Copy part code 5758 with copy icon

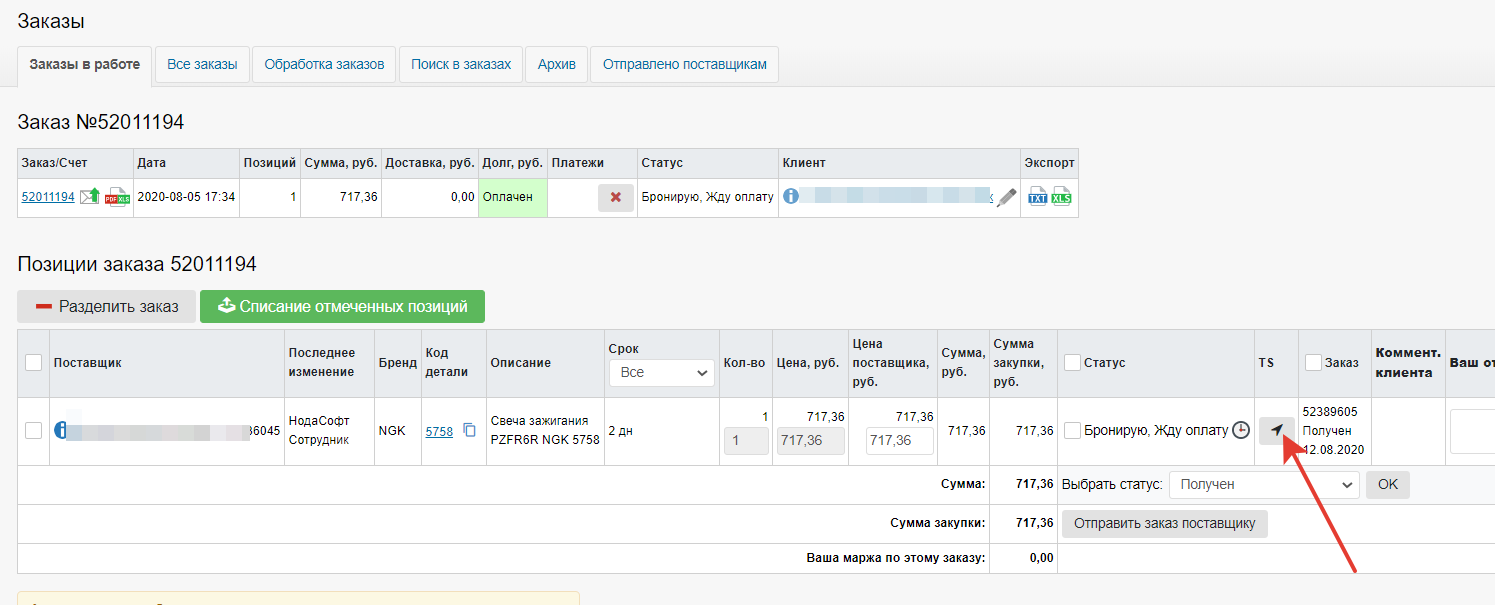[469, 431]
